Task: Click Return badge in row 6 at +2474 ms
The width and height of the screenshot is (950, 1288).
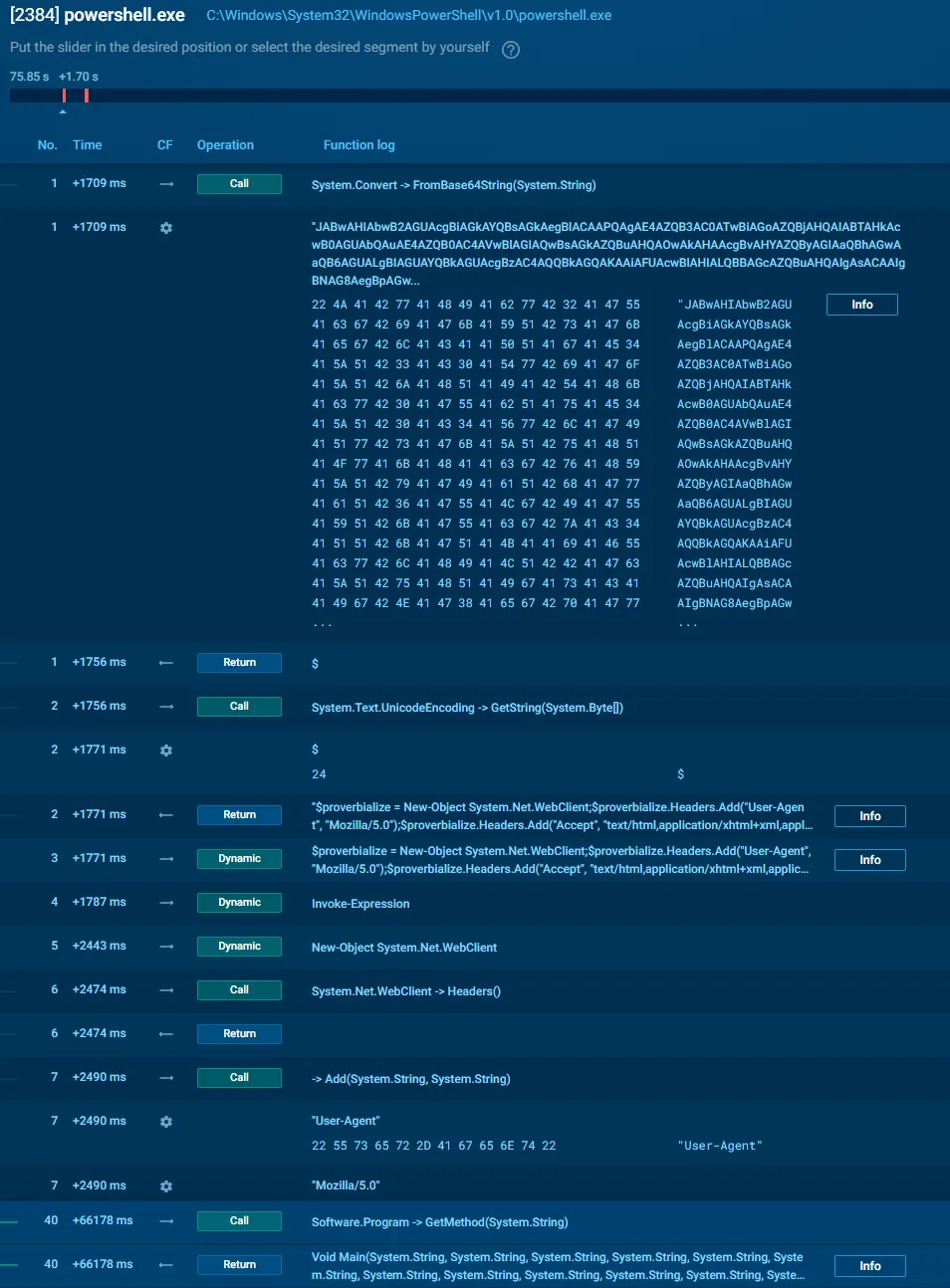Action: (x=239, y=1034)
